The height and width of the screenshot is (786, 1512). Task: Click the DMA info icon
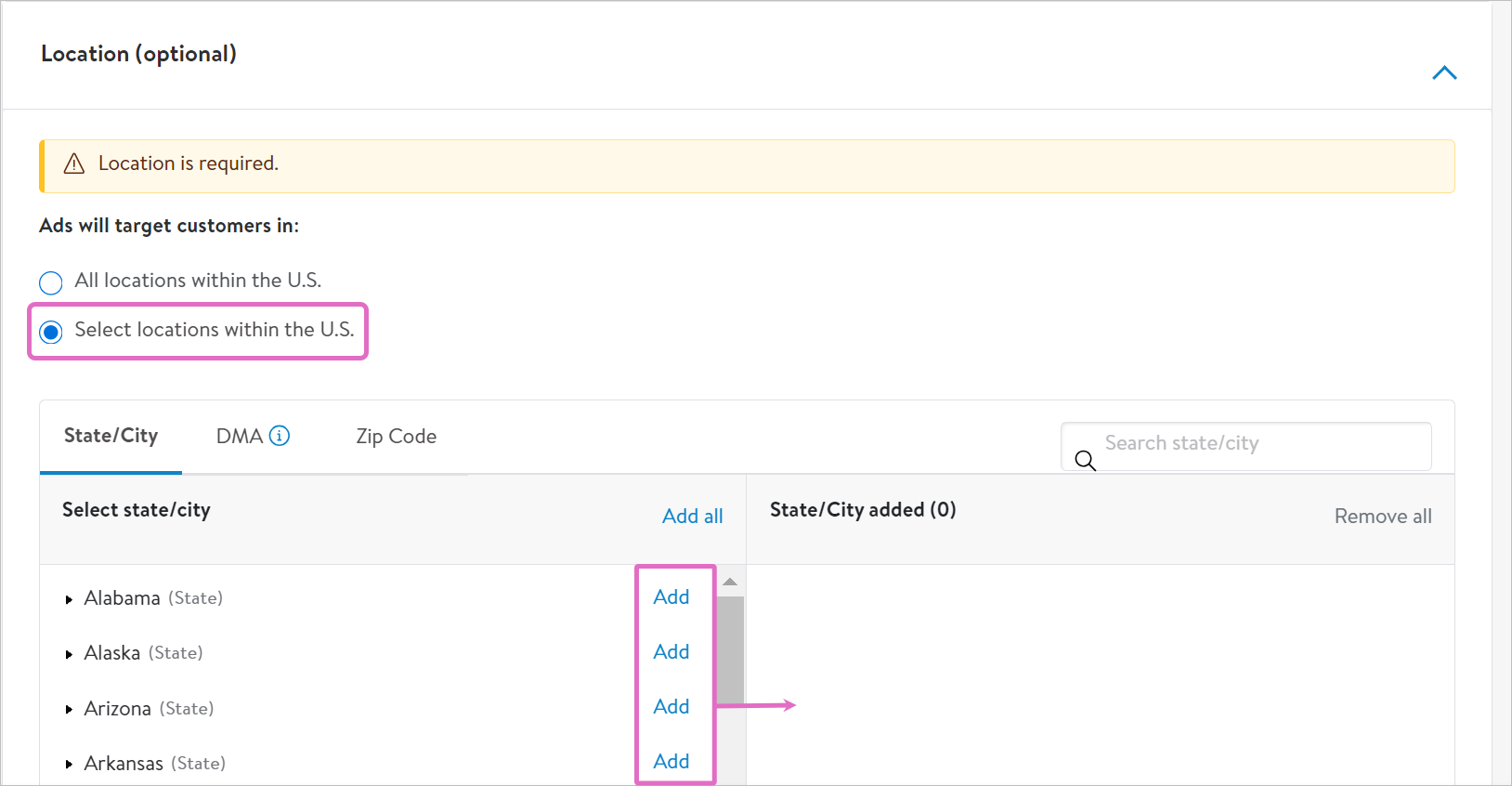(x=280, y=436)
